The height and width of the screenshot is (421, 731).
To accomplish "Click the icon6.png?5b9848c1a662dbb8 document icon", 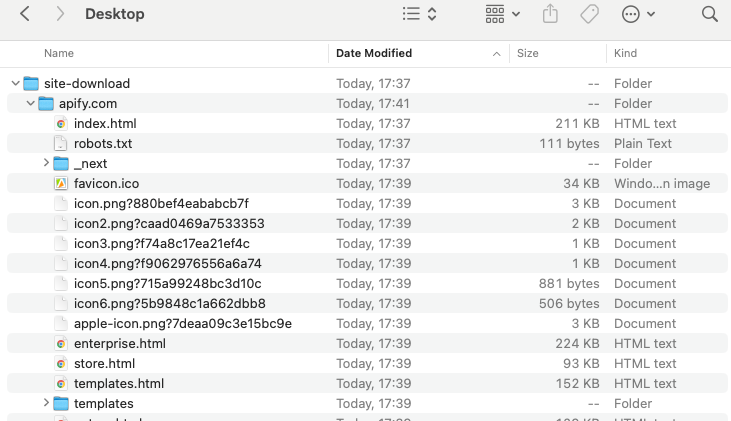I will [x=61, y=304].
